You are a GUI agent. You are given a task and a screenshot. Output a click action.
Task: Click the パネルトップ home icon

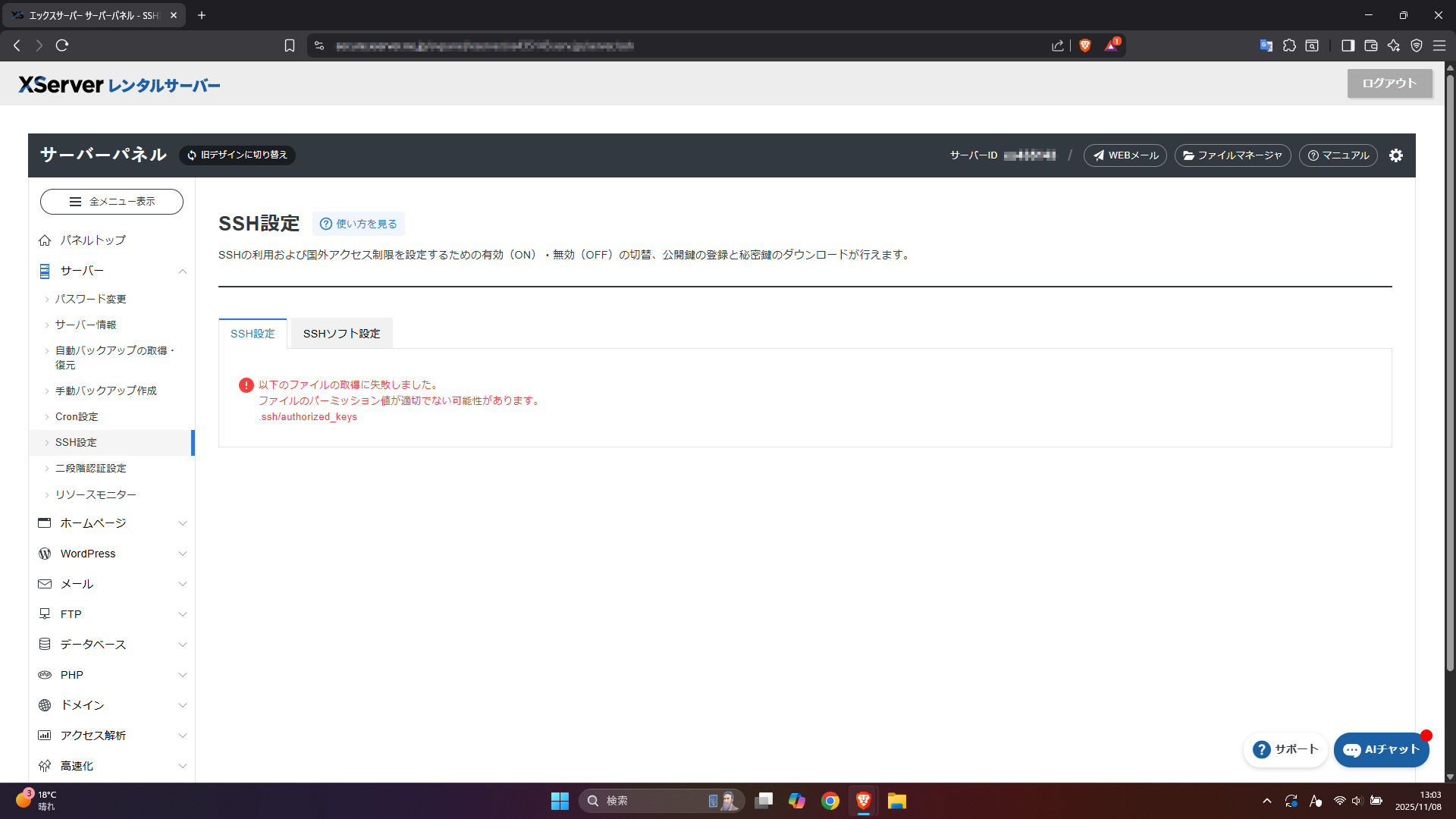(45, 240)
